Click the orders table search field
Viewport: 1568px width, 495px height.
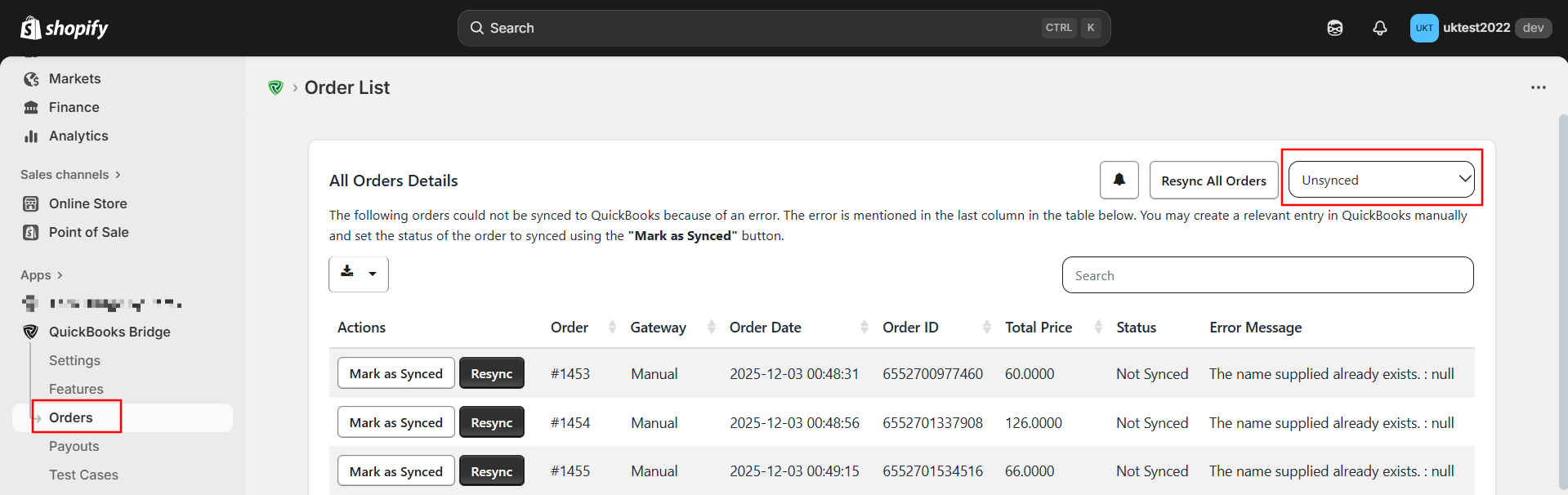pyautogui.click(x=1266, y=275)
